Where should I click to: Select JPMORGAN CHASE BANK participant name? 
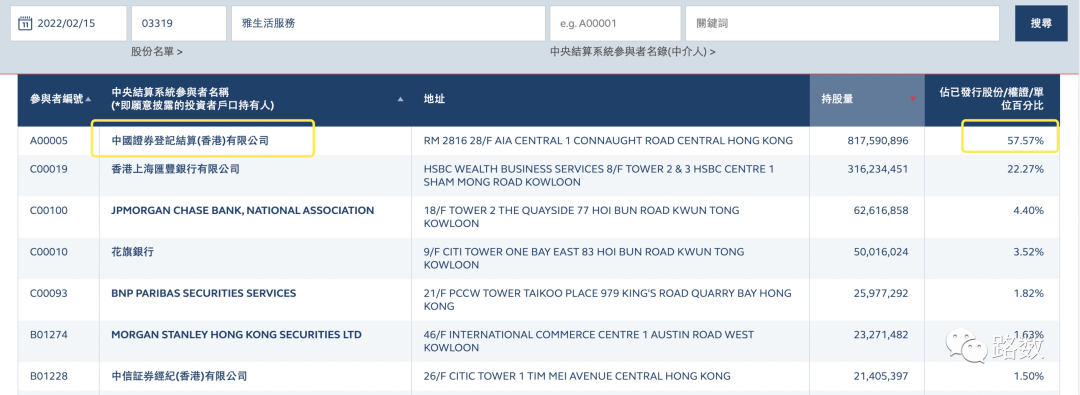[242, 210]
